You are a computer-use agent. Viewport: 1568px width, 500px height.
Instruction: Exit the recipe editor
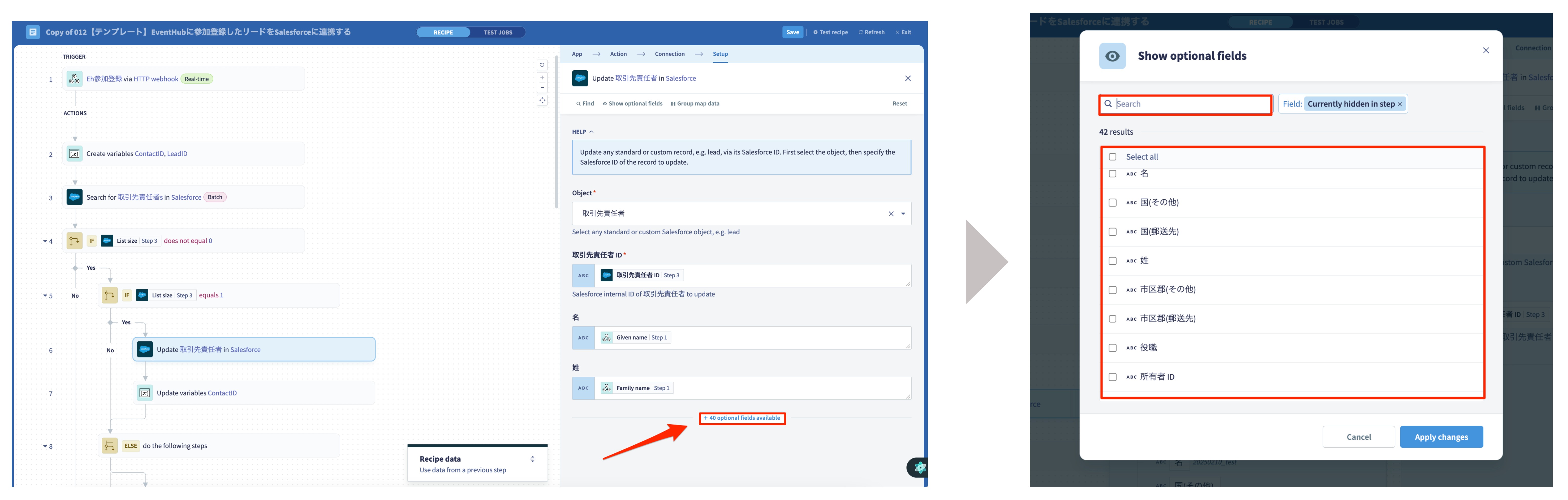pos(903,33)
